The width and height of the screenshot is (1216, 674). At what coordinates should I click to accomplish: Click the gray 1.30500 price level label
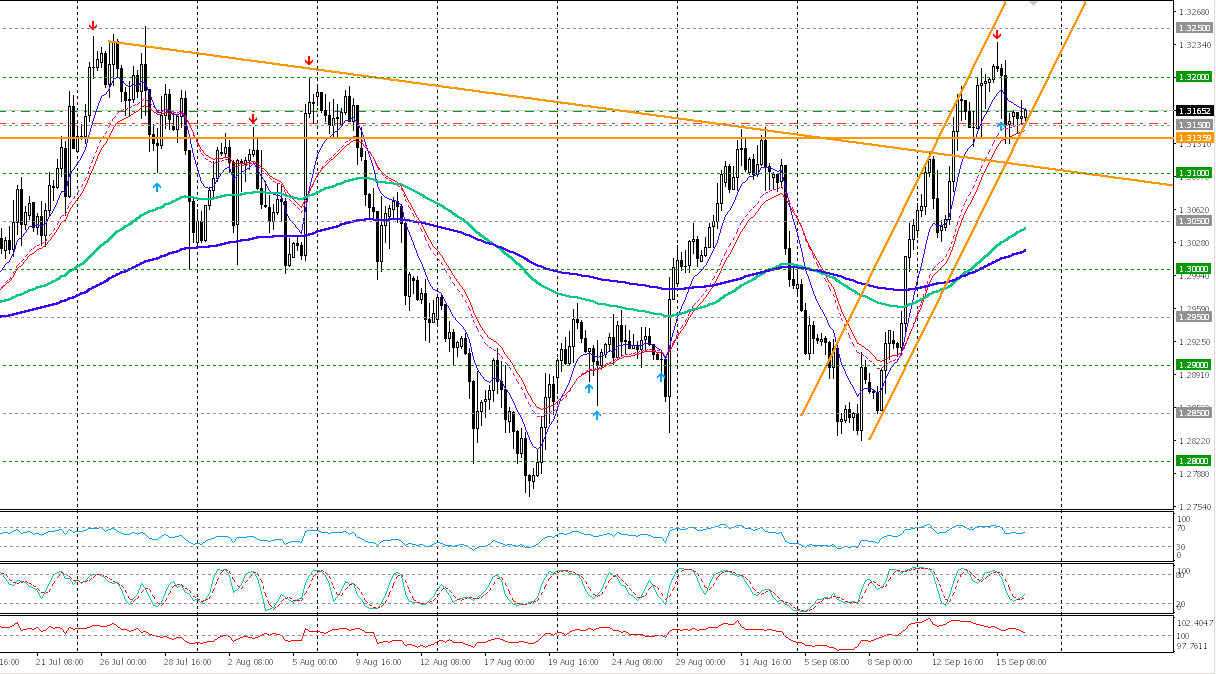pyautogui.click(x=1195, y=221)
